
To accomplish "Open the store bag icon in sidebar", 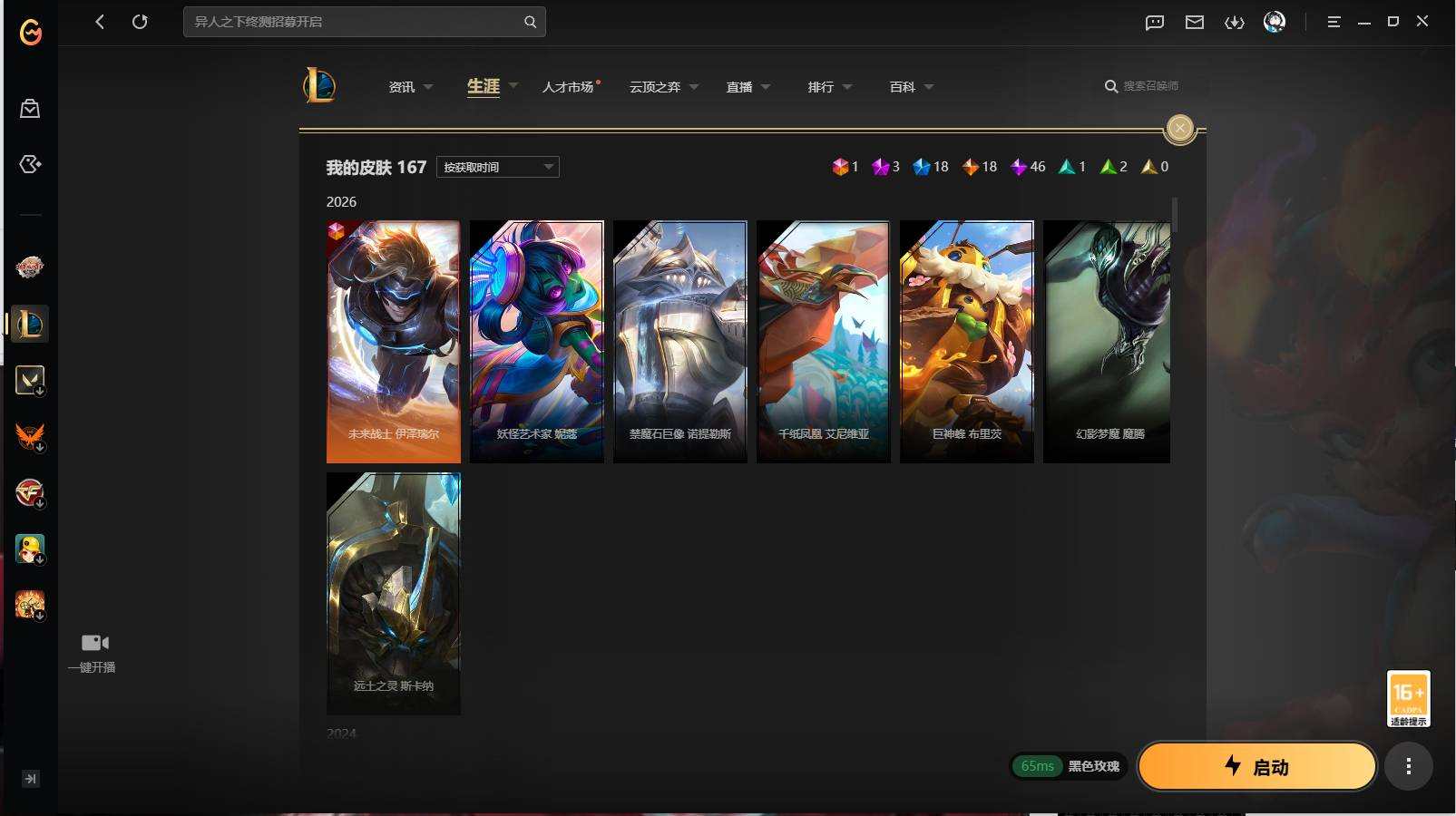I will tap(30, 109).
